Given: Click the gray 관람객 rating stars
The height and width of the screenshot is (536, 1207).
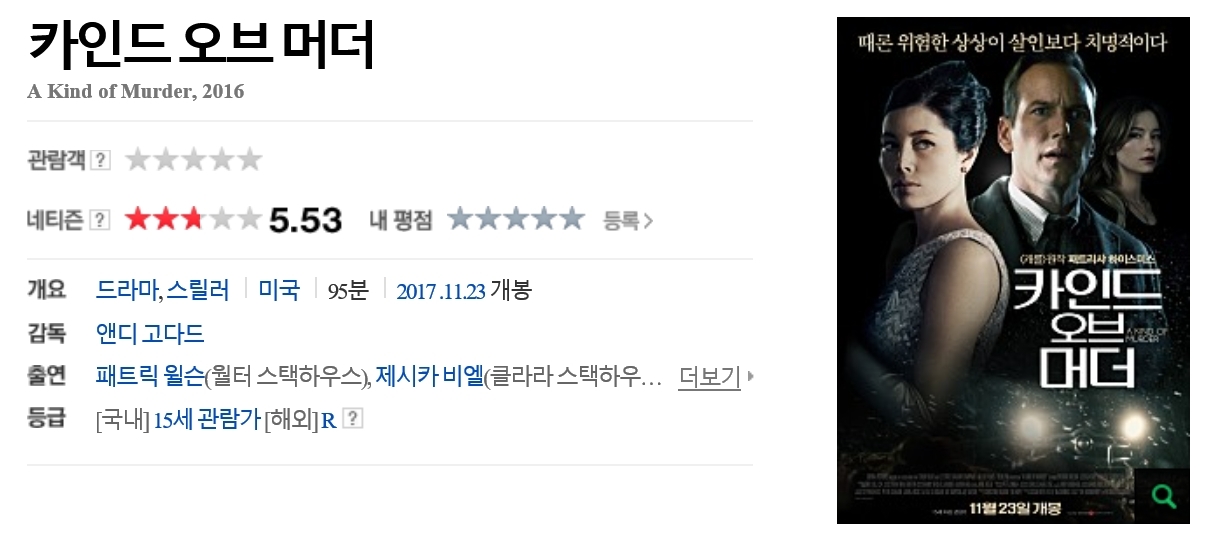Looking at the screenshot, I should pyautogui.click(x=193, y=159).
